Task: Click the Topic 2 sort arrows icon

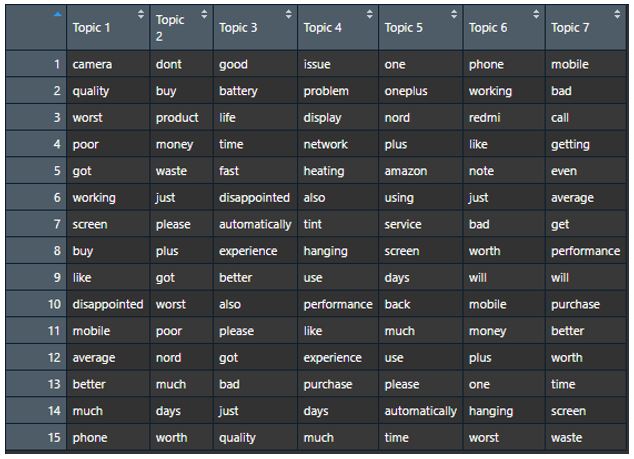Action: [204, 14]
